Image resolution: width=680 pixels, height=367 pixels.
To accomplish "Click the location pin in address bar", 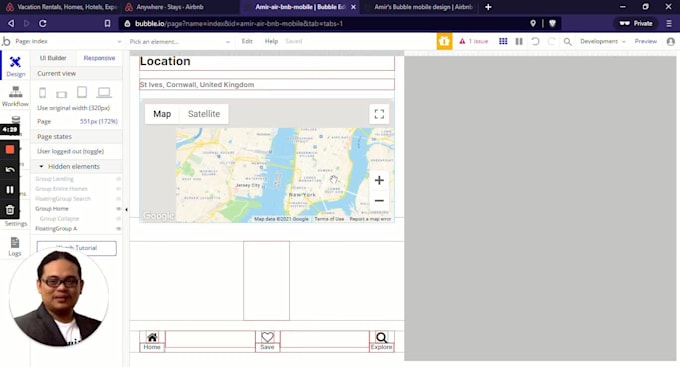I will point(533,23).
